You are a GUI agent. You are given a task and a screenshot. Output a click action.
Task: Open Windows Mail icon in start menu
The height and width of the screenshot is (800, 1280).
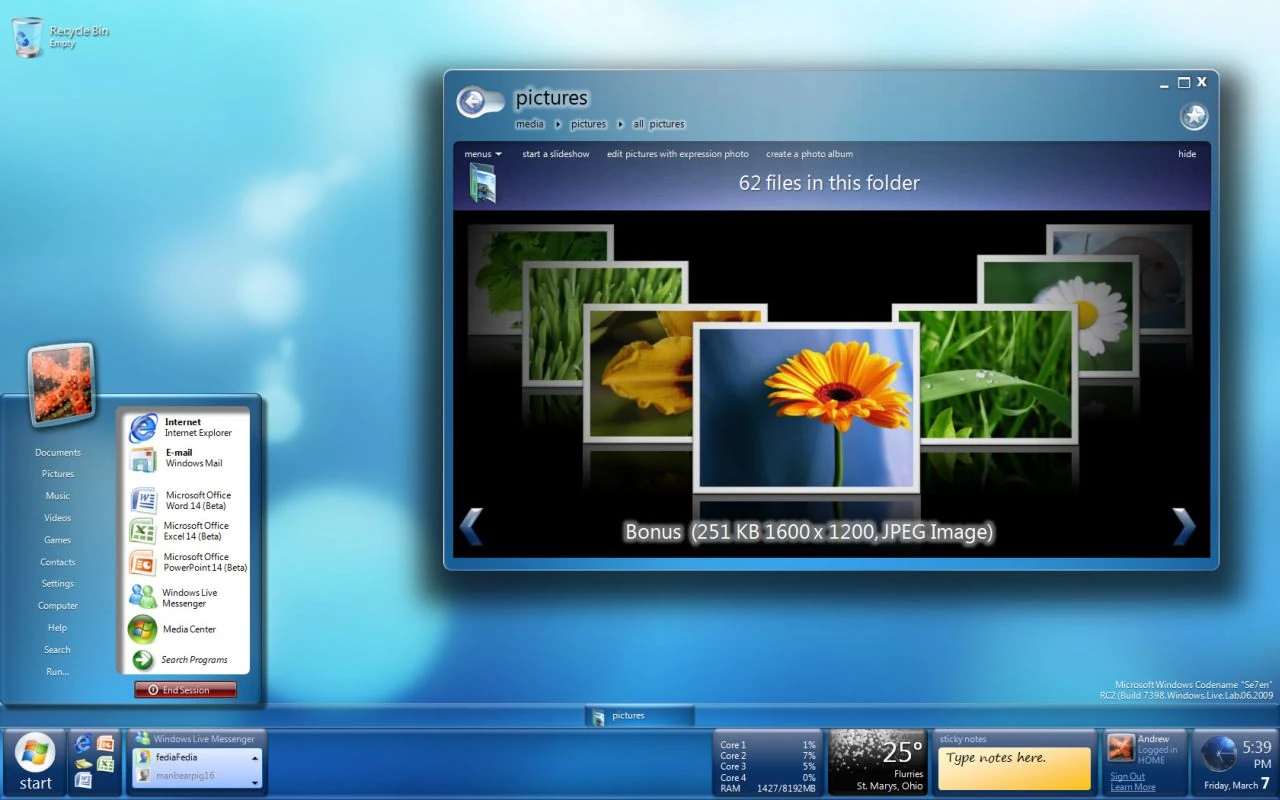[x=142, y=459]
